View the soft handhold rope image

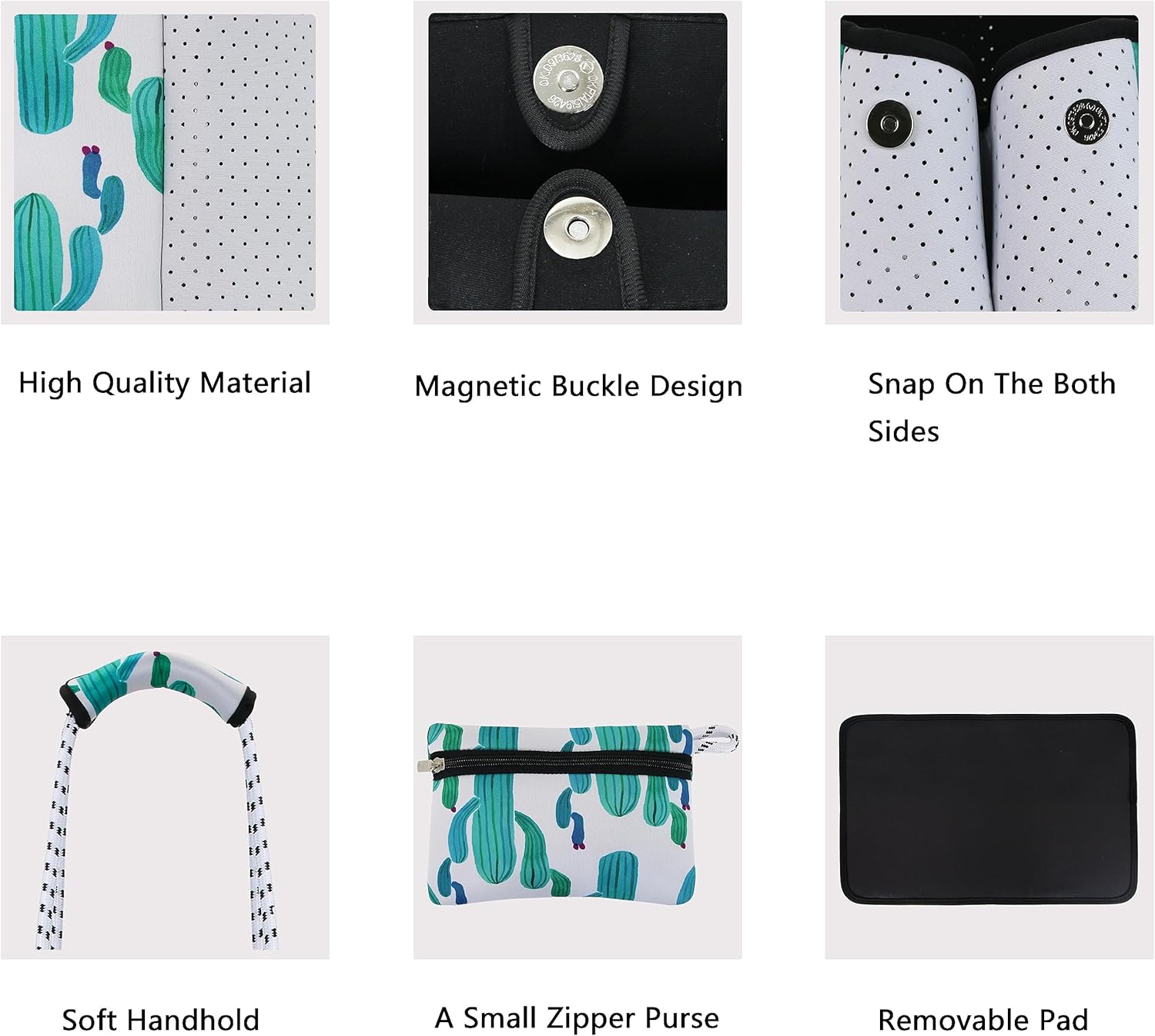coord(165,799)
